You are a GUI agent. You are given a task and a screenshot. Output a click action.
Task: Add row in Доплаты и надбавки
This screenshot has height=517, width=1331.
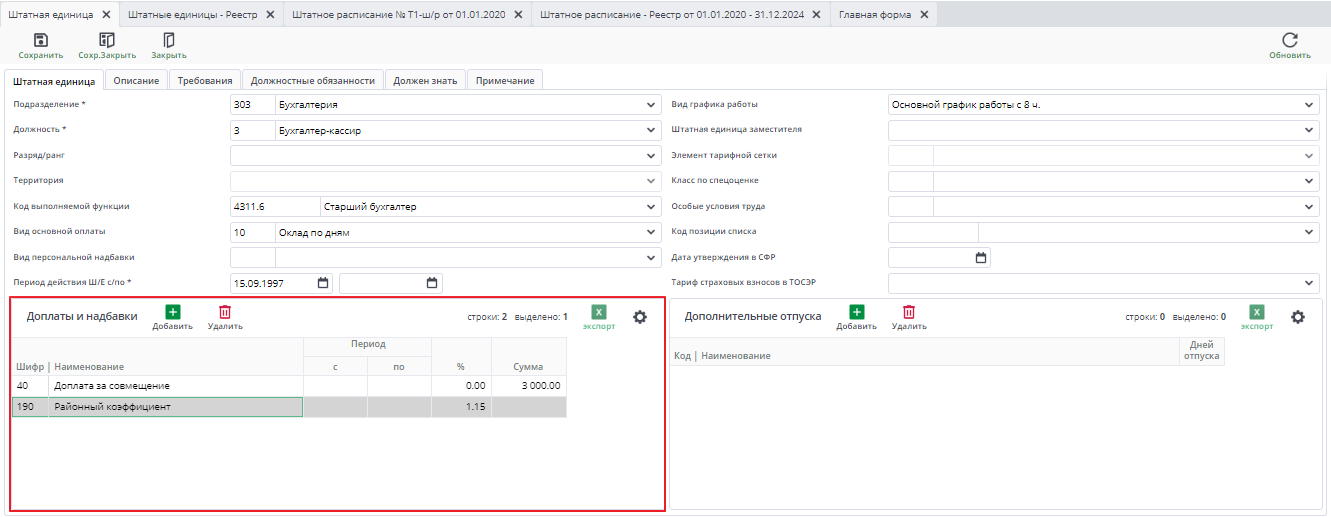click(x=172, y=313)
